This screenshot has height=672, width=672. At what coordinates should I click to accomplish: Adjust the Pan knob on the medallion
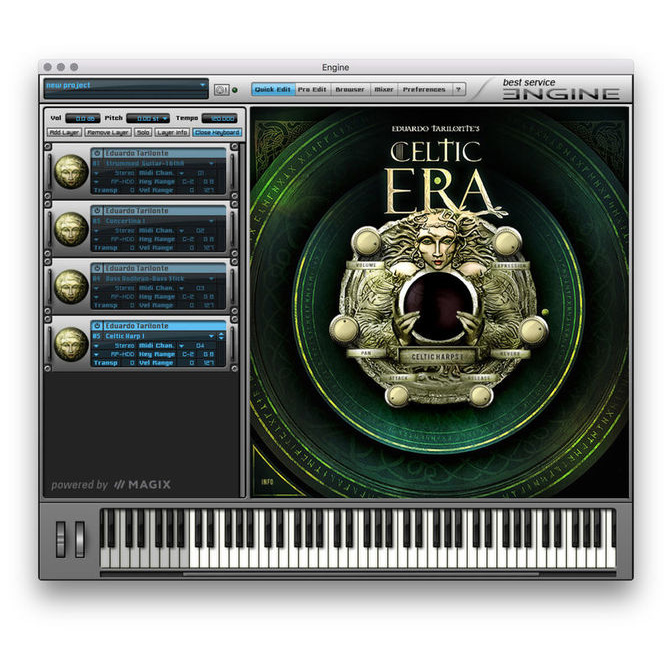point(345,329)
